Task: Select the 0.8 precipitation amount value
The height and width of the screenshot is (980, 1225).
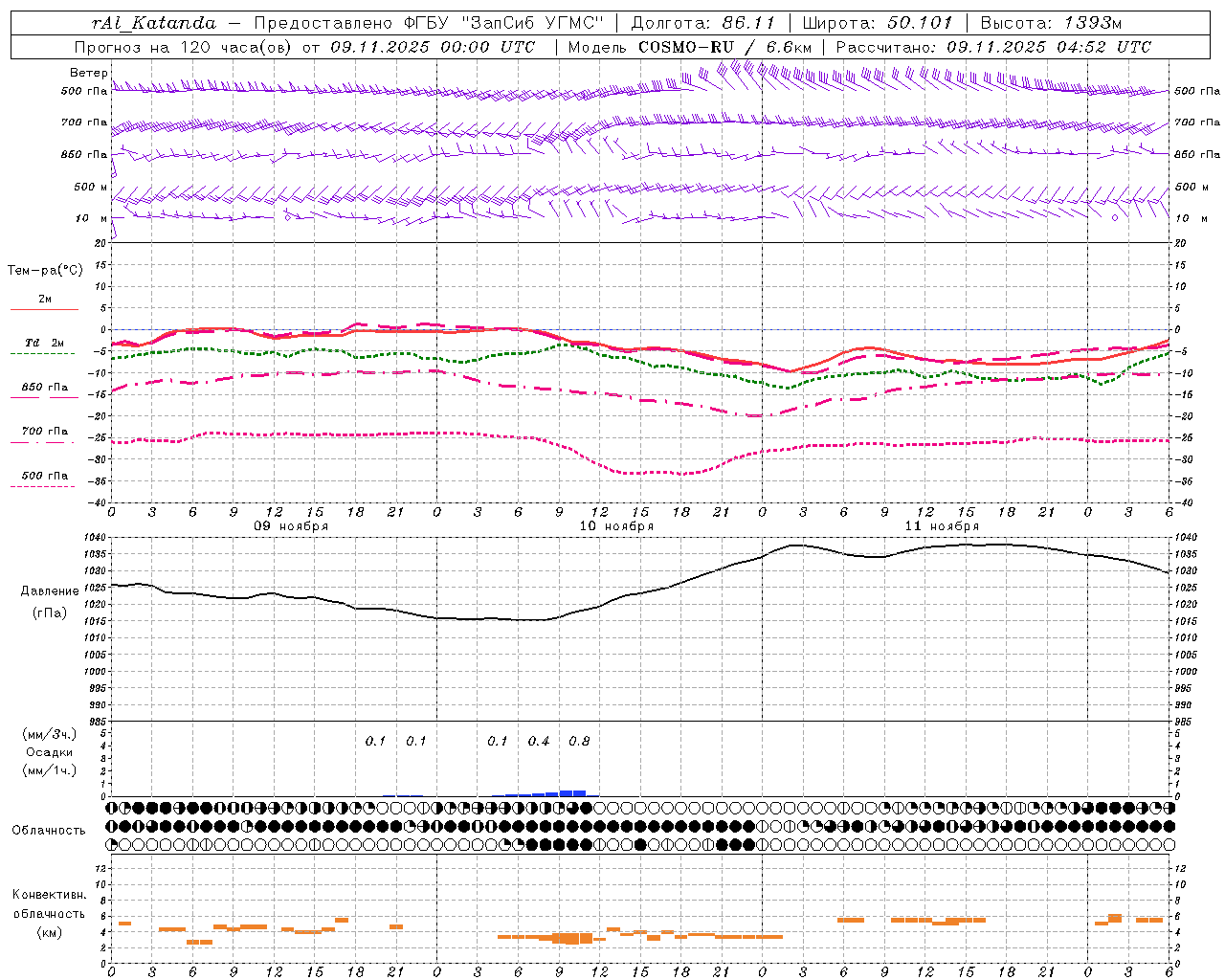Action: pos(579,742)
